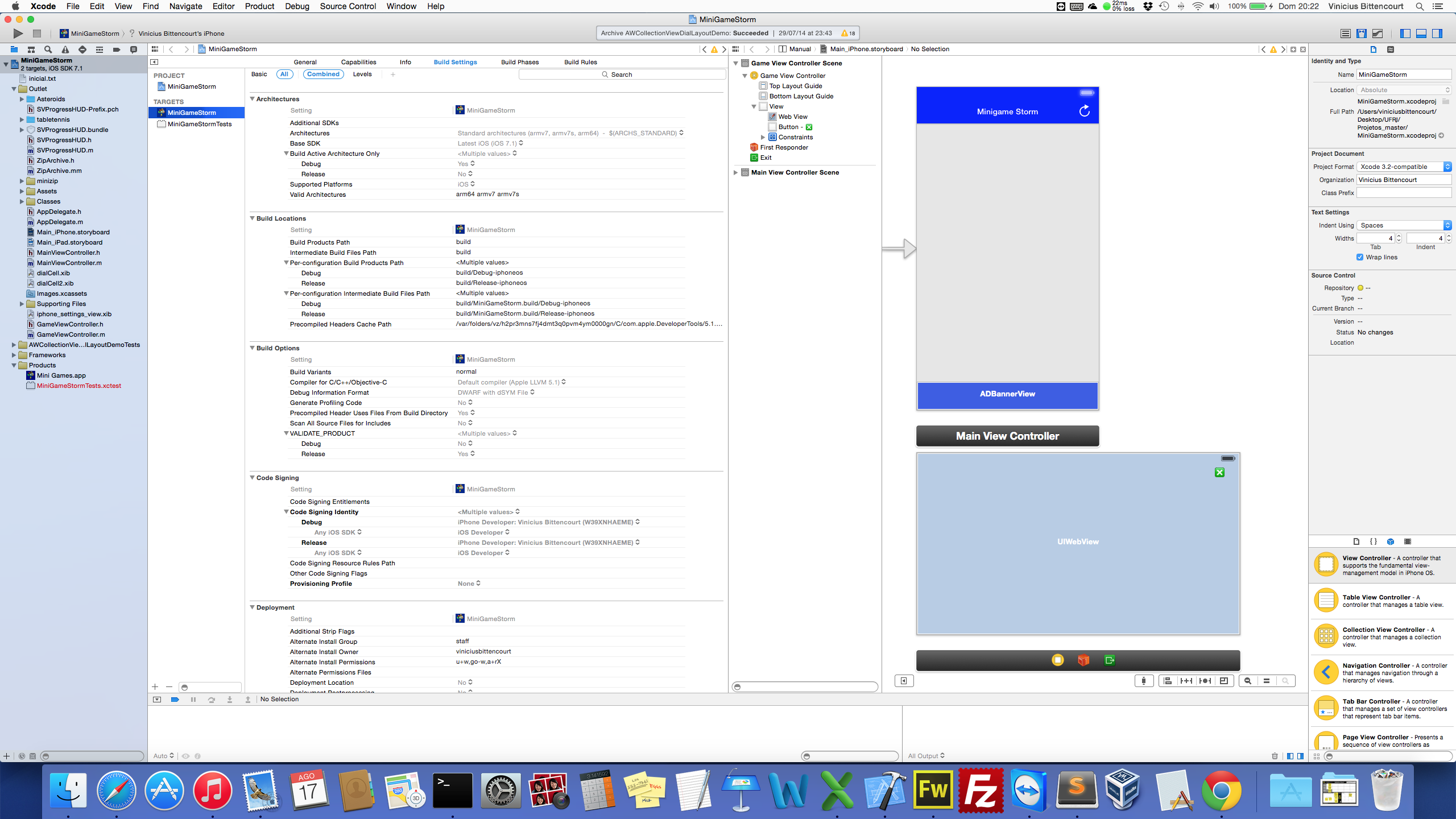Expand the Game View Controller Scene tree

click(736, 63)
